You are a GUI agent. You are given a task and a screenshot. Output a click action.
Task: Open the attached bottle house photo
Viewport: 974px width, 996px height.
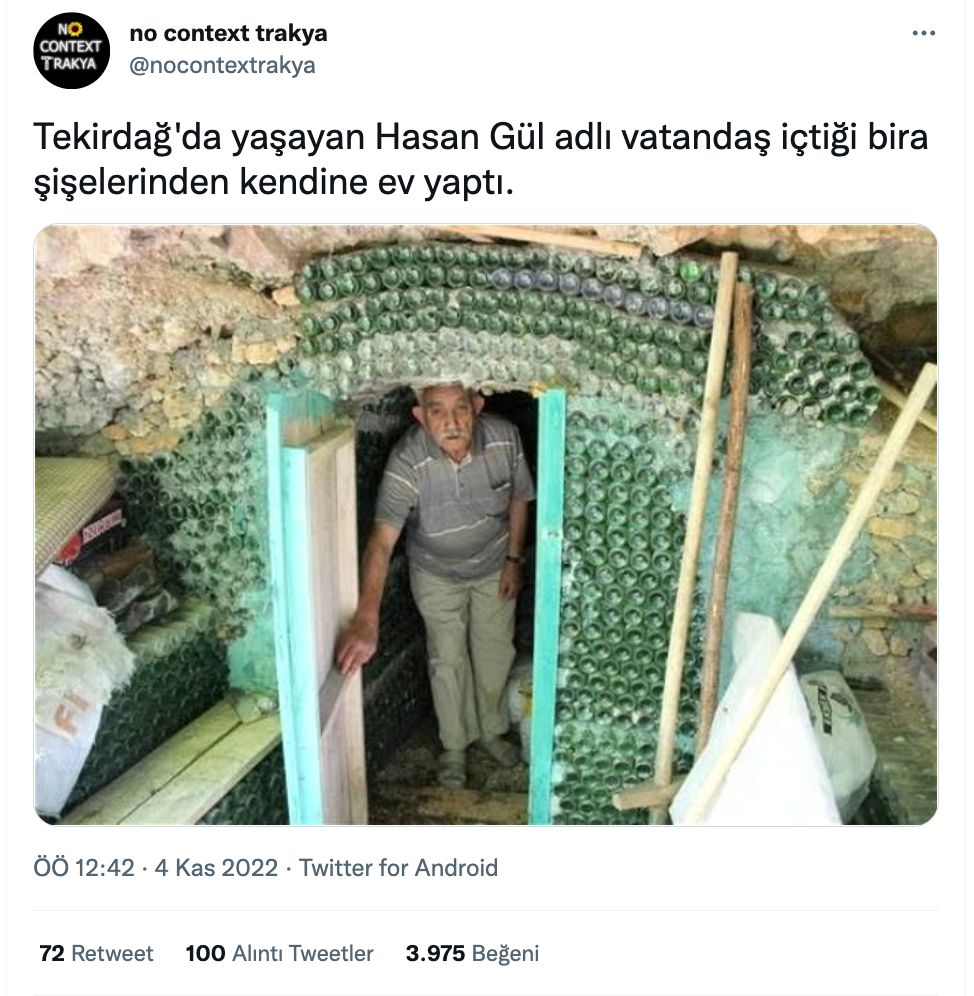tap(486, 525)
